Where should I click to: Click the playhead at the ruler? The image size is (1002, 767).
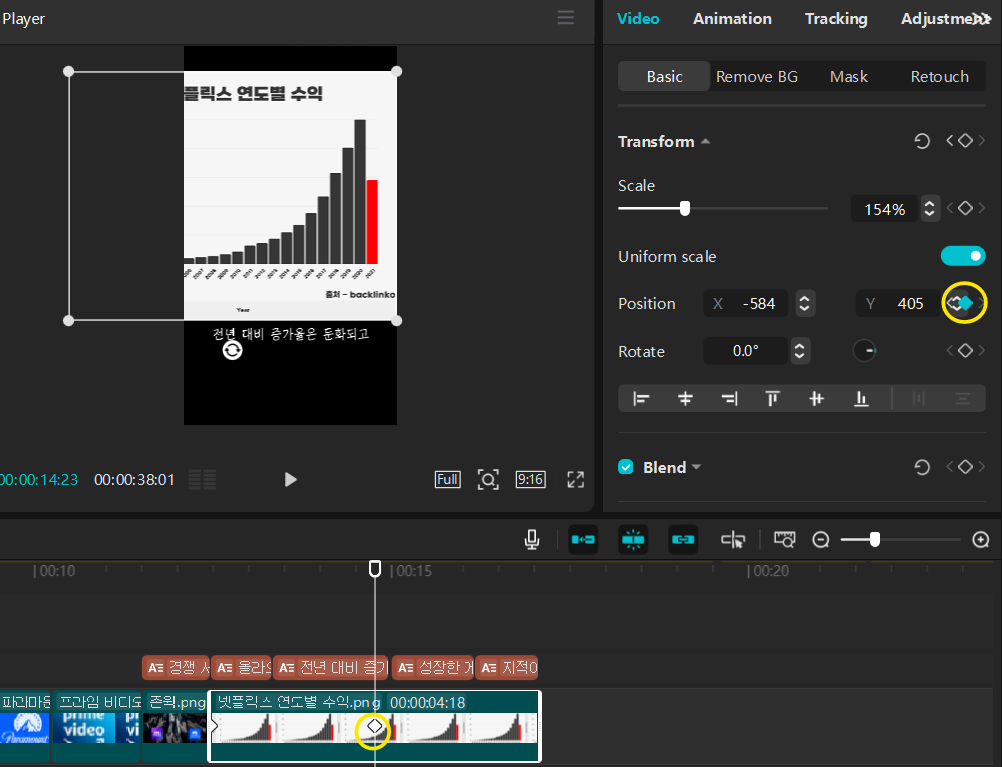[x=375, y=568]
